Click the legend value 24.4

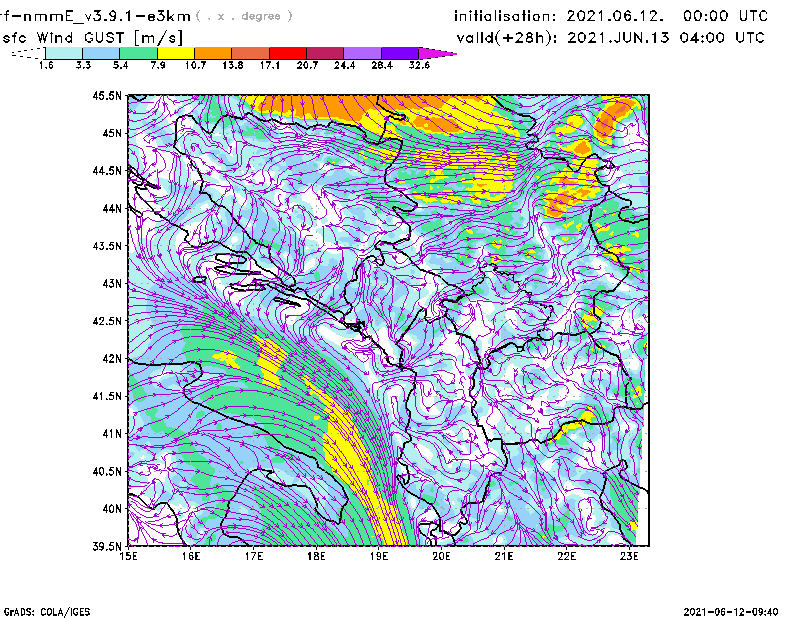[x=344, y=65]
